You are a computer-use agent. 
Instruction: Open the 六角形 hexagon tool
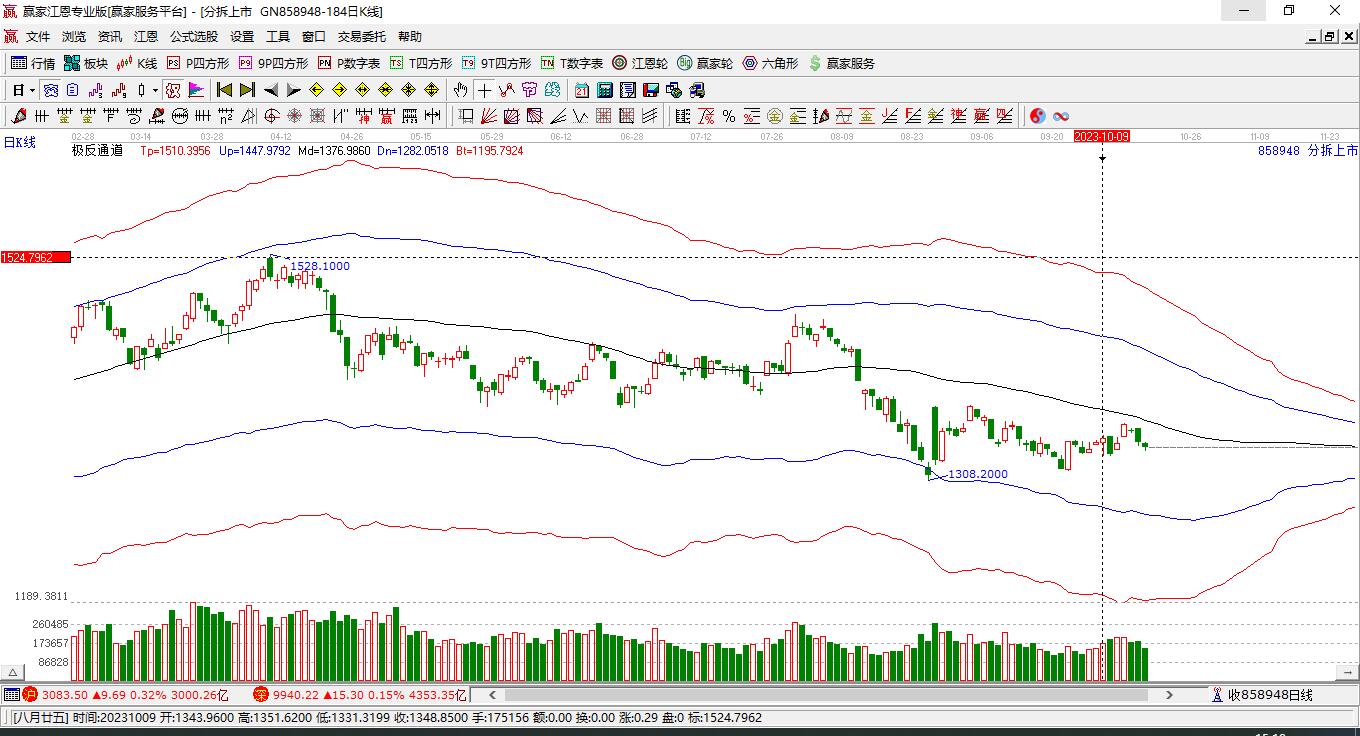tap(770, 63)
